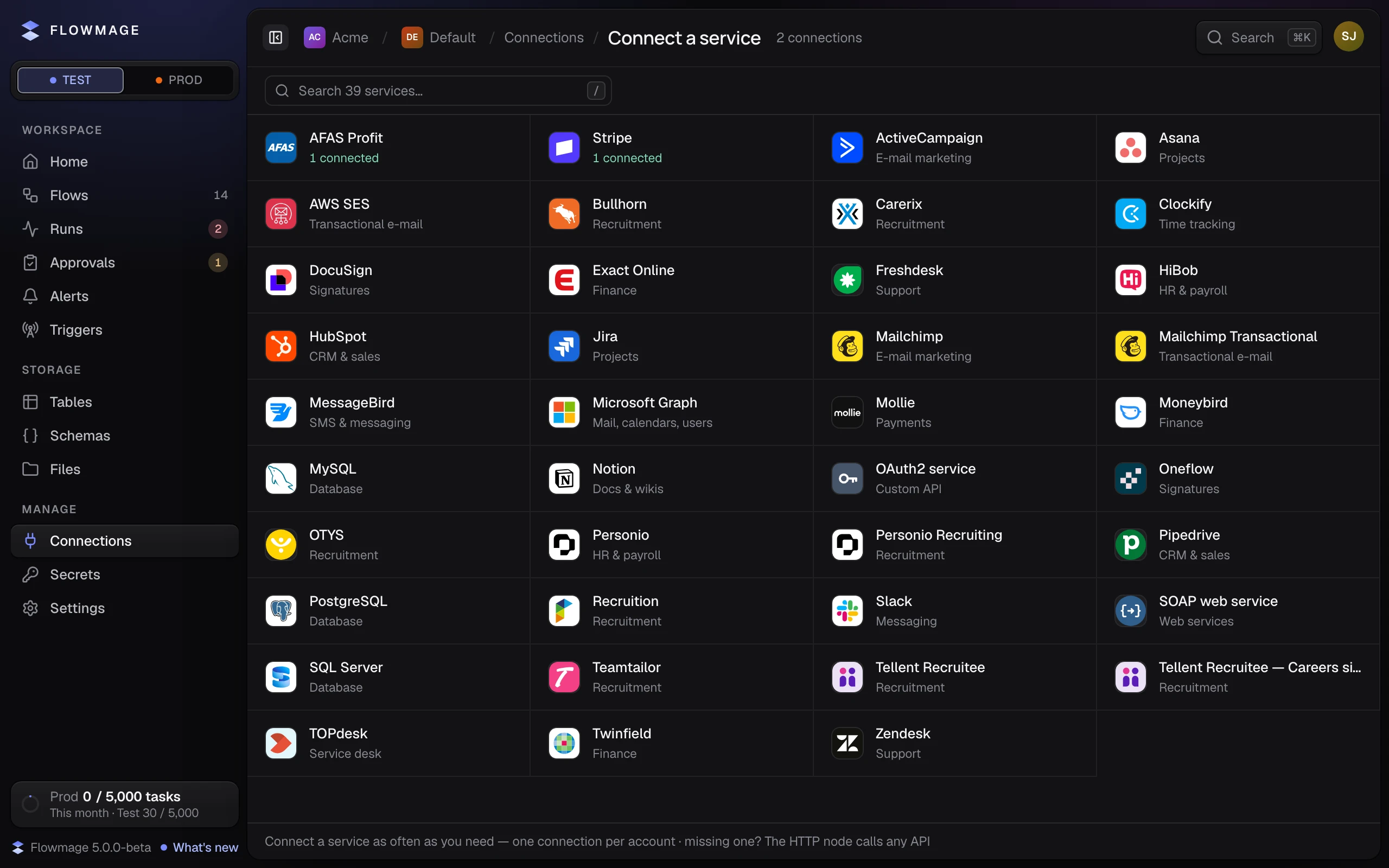Open the AWS SES icon
This screenshot has width=1389, height=868.
(281, 214)
